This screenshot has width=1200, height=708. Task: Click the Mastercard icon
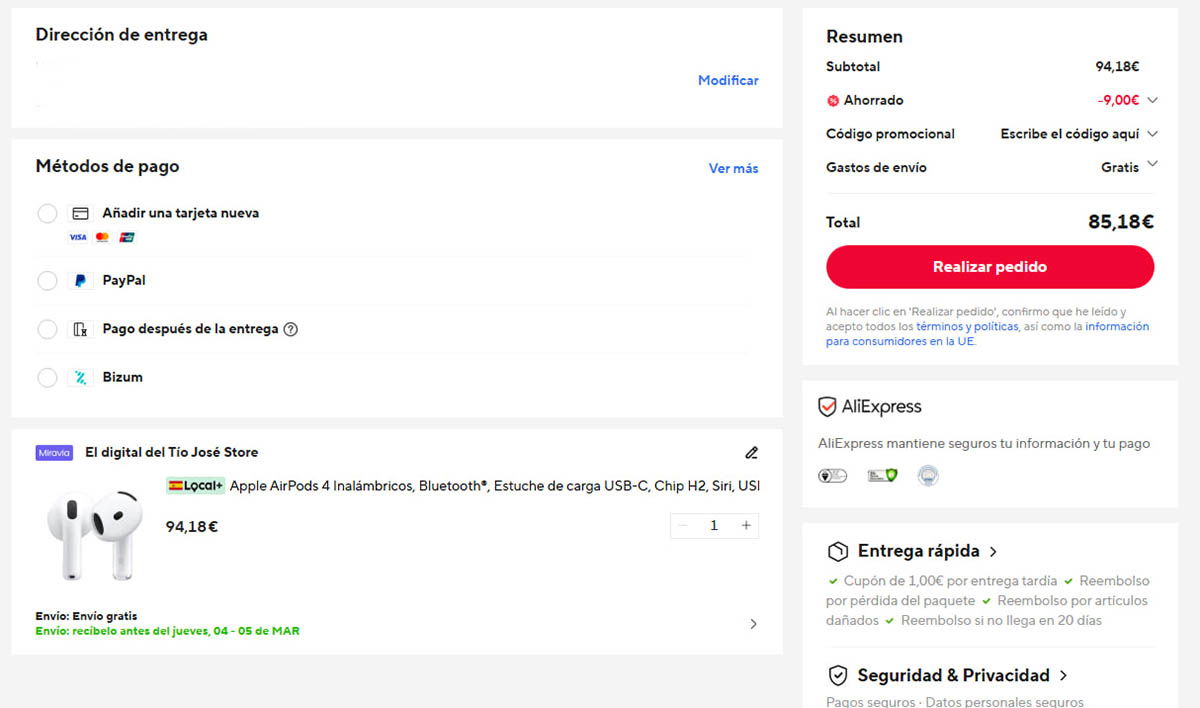point(100,237)
